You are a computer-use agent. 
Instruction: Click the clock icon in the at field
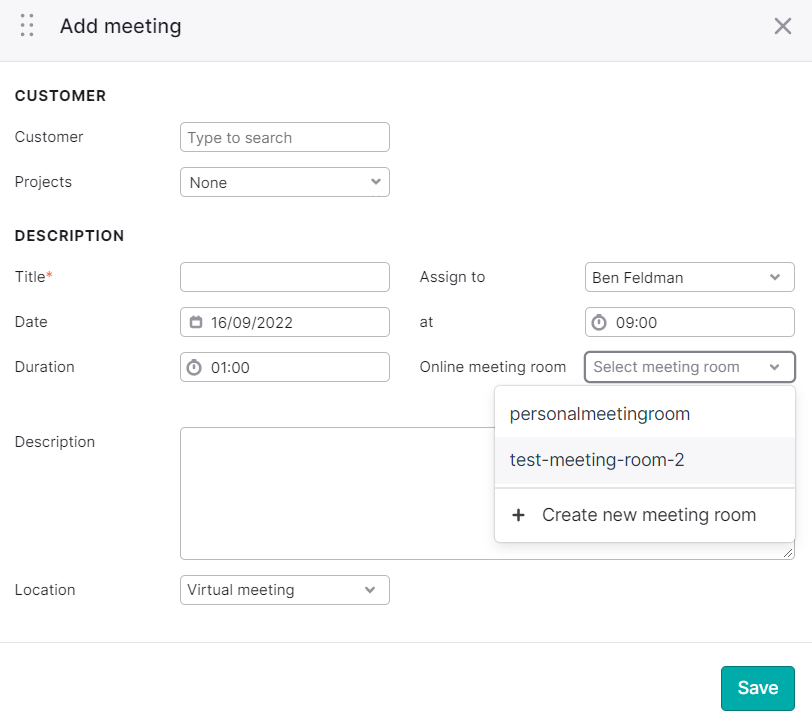tap(601, 321)
